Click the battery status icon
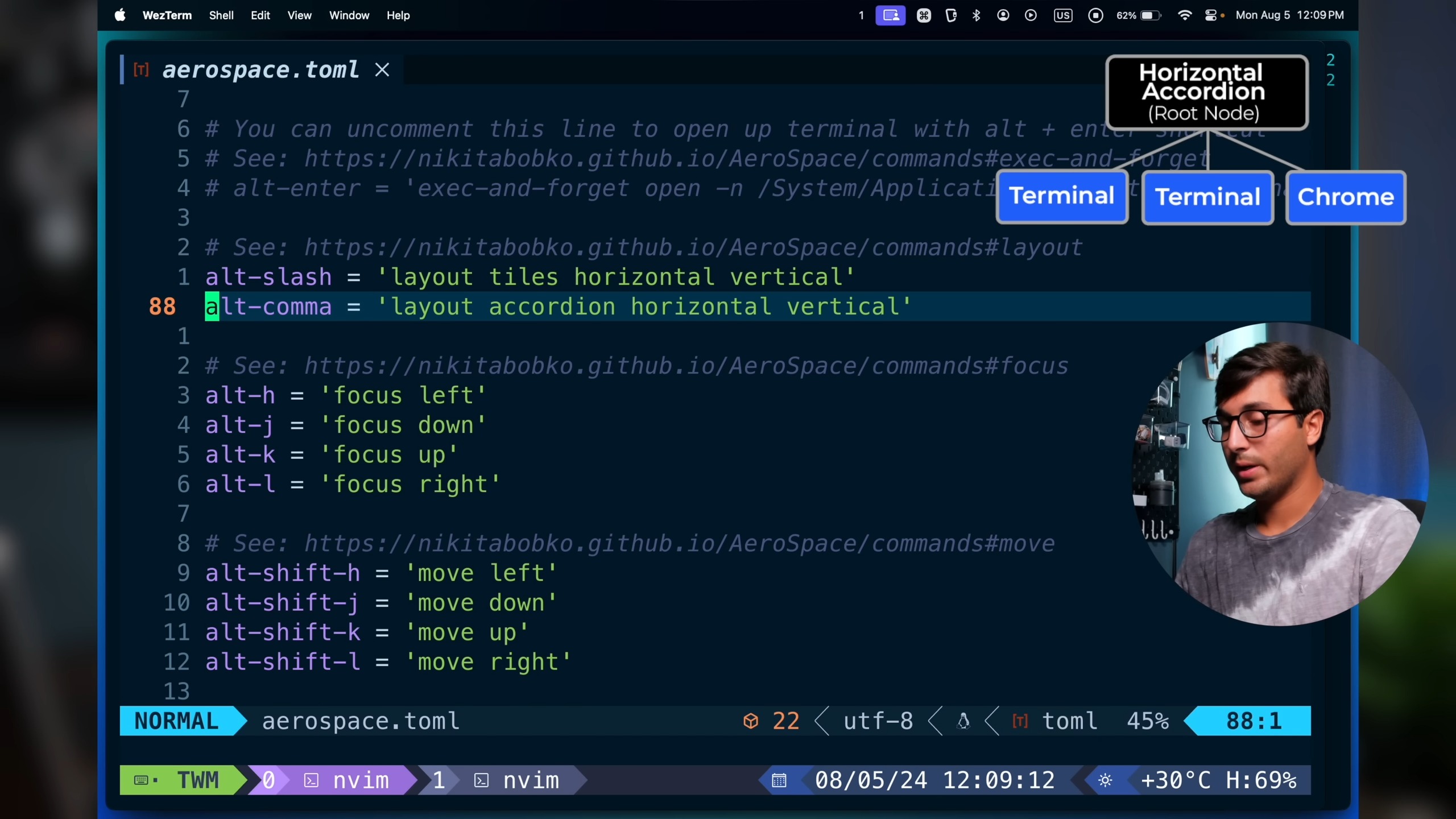 coord(1150,15)
